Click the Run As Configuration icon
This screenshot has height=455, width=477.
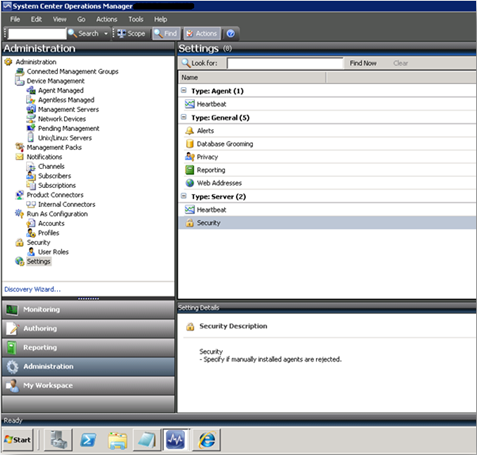(x=20, y=214)
